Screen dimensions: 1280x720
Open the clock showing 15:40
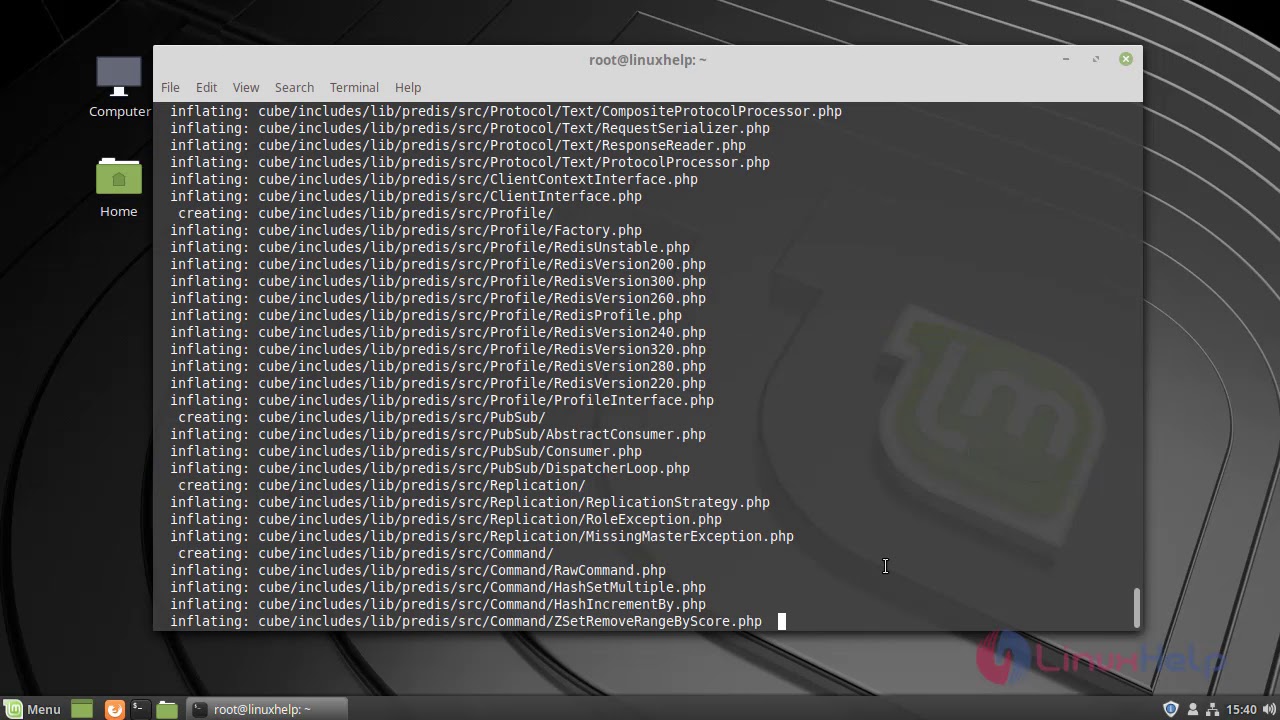(1241, 709)
